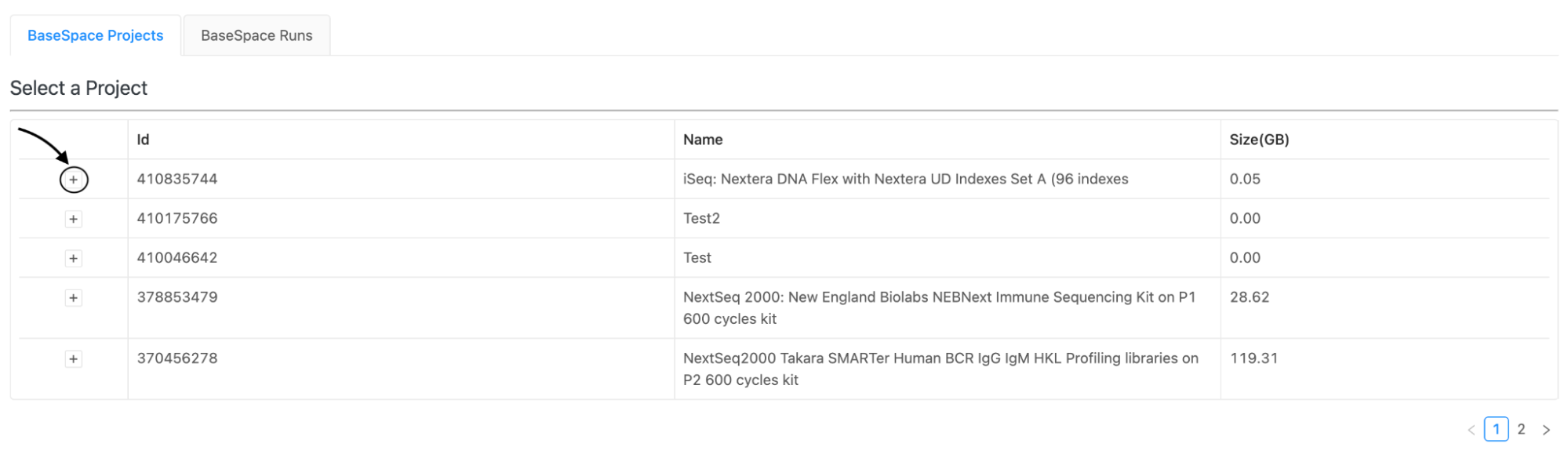This screenshot has height=469, width=1568.
Task: Select the iSeq Nextera DNA Flex project name
Action: (905, 179)
